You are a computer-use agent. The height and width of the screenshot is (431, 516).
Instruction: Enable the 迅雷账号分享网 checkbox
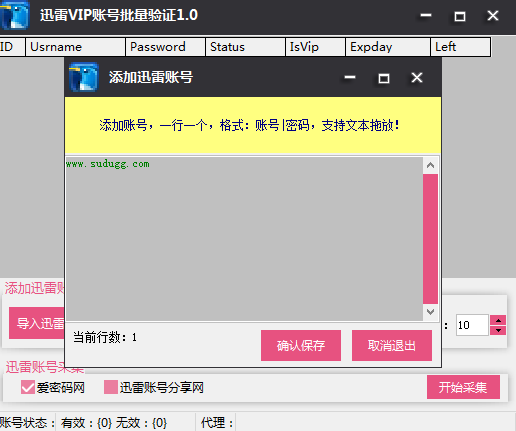[111, 387]
